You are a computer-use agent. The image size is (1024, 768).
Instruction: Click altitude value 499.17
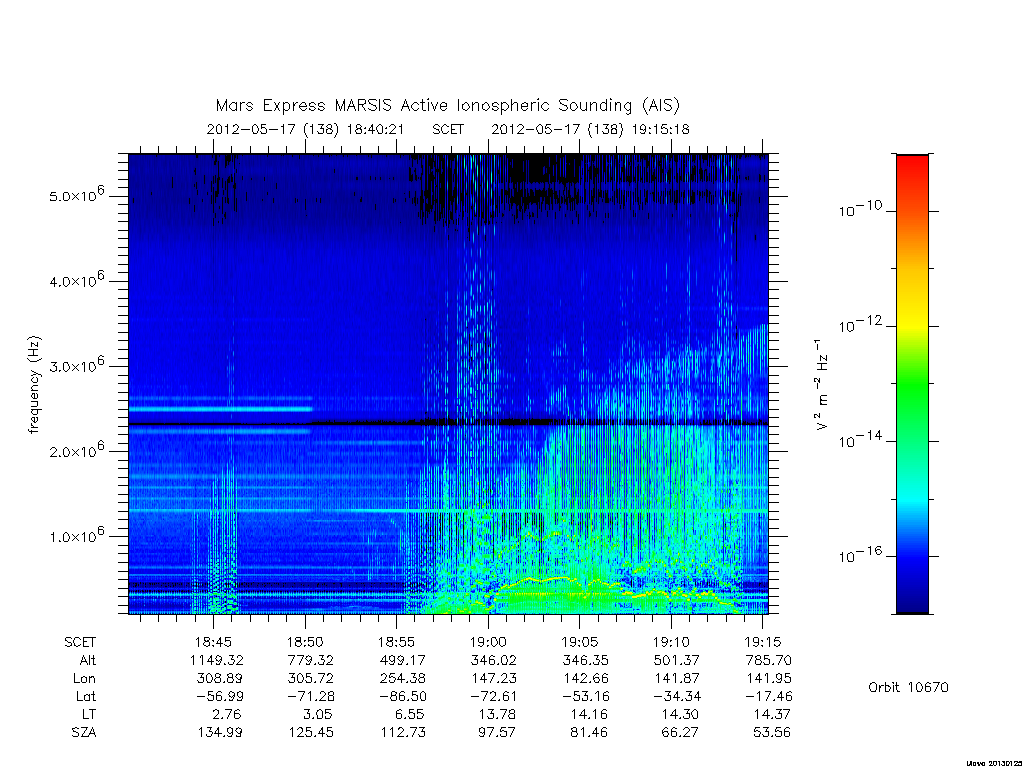coord(402,660)
